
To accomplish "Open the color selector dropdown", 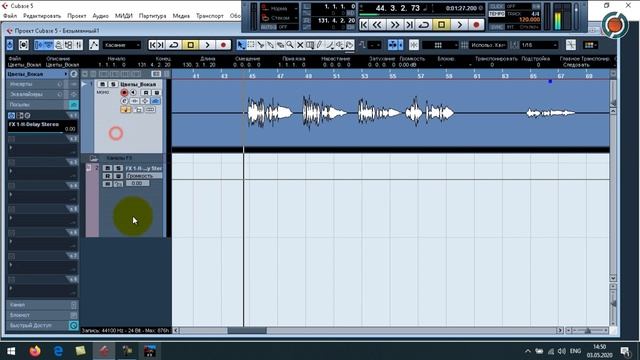I will [591, 45].
